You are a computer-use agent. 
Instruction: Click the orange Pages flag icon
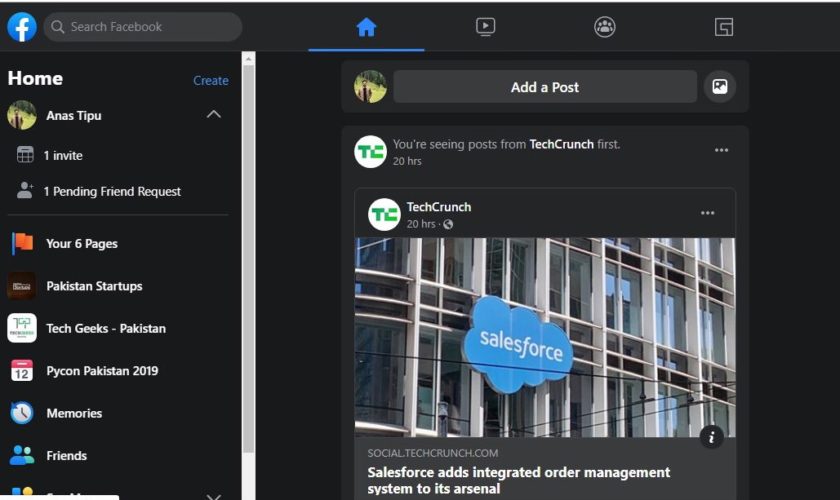(x=22, y=243)
